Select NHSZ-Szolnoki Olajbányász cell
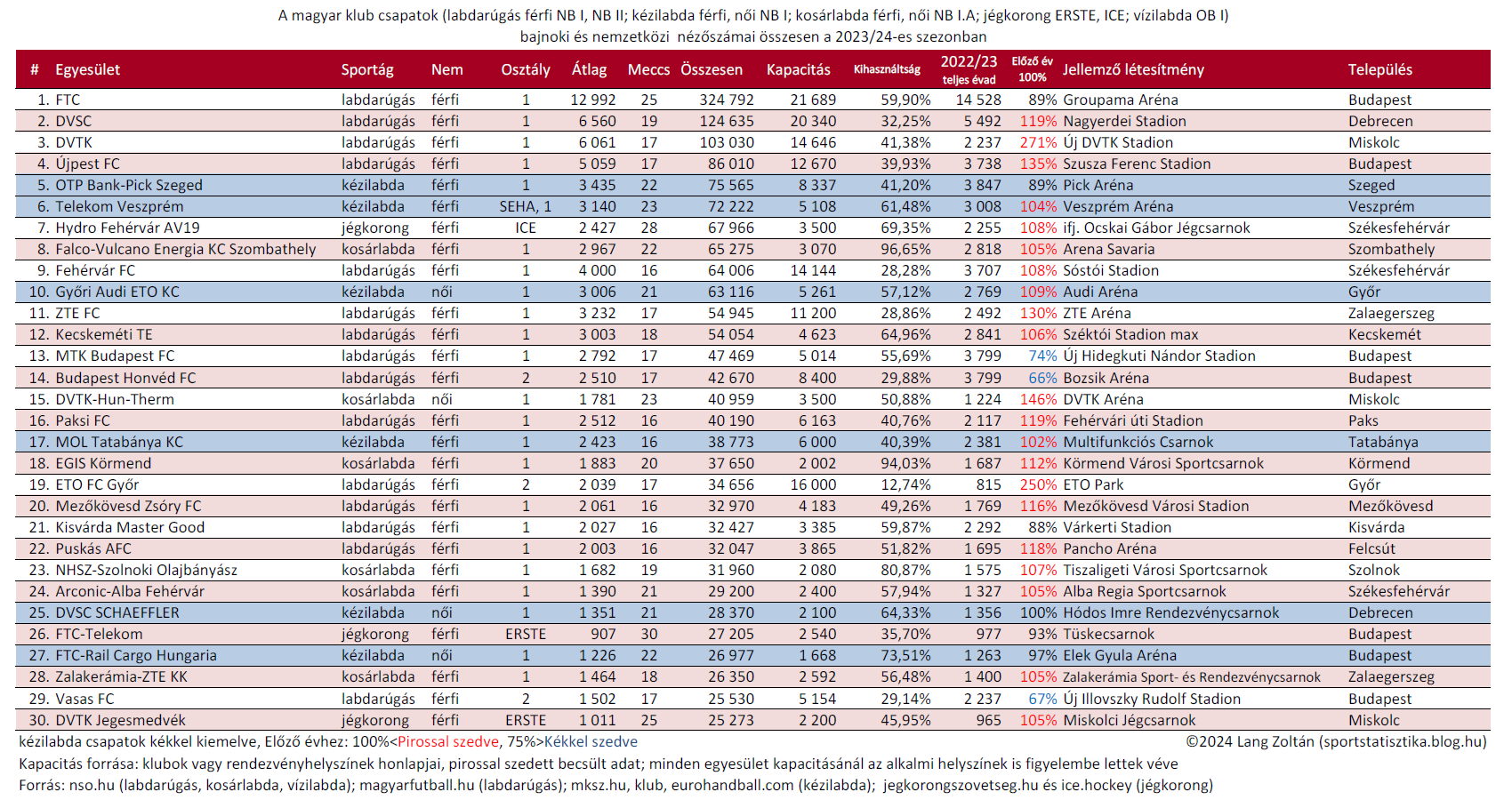The height and width of the screenshot is (800, 1512). (146, 570)
